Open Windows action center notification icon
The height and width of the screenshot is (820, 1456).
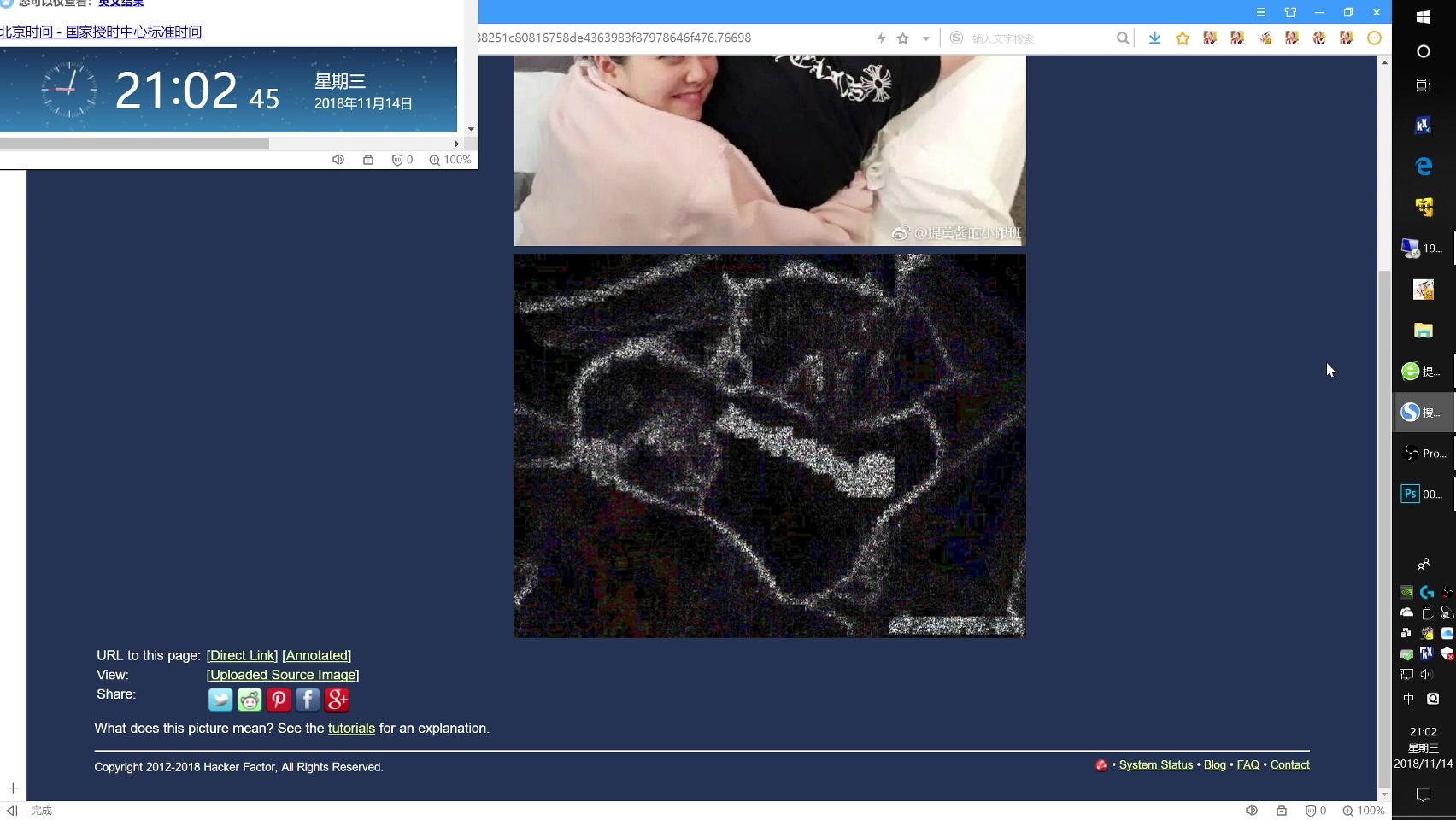pos(1424,794)
